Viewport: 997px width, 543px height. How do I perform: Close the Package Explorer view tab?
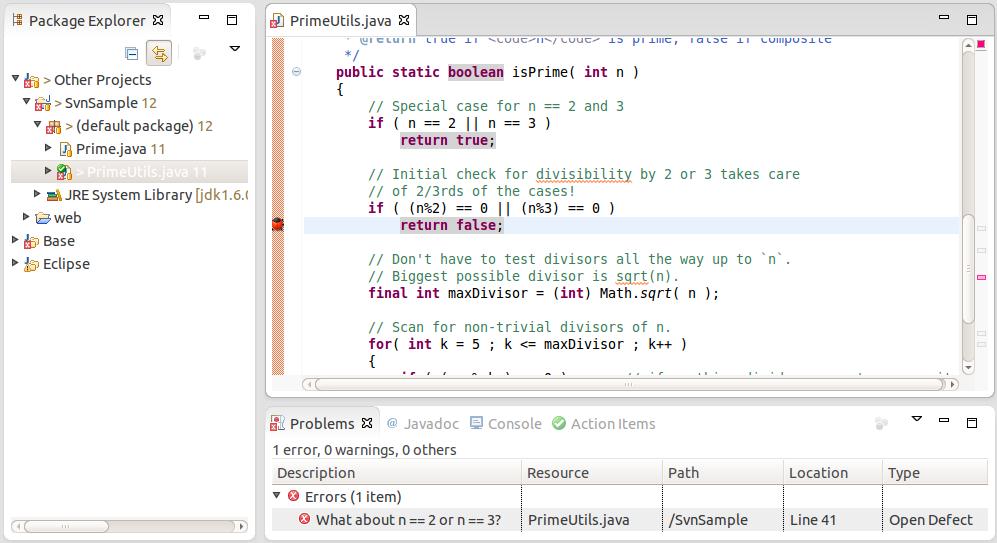point(158,20)
